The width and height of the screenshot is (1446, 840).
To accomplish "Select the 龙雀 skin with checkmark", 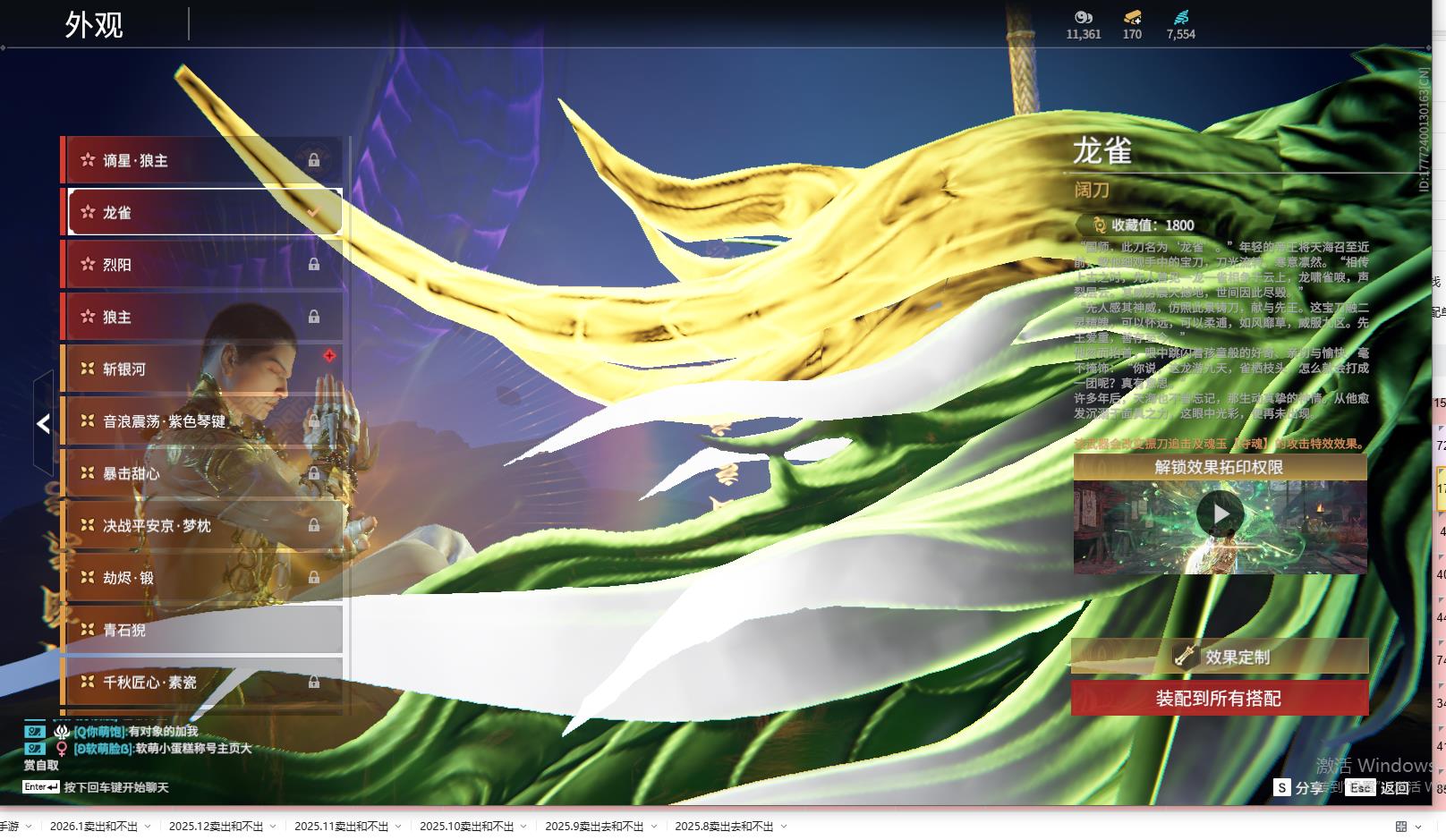I will click(205, 213).
